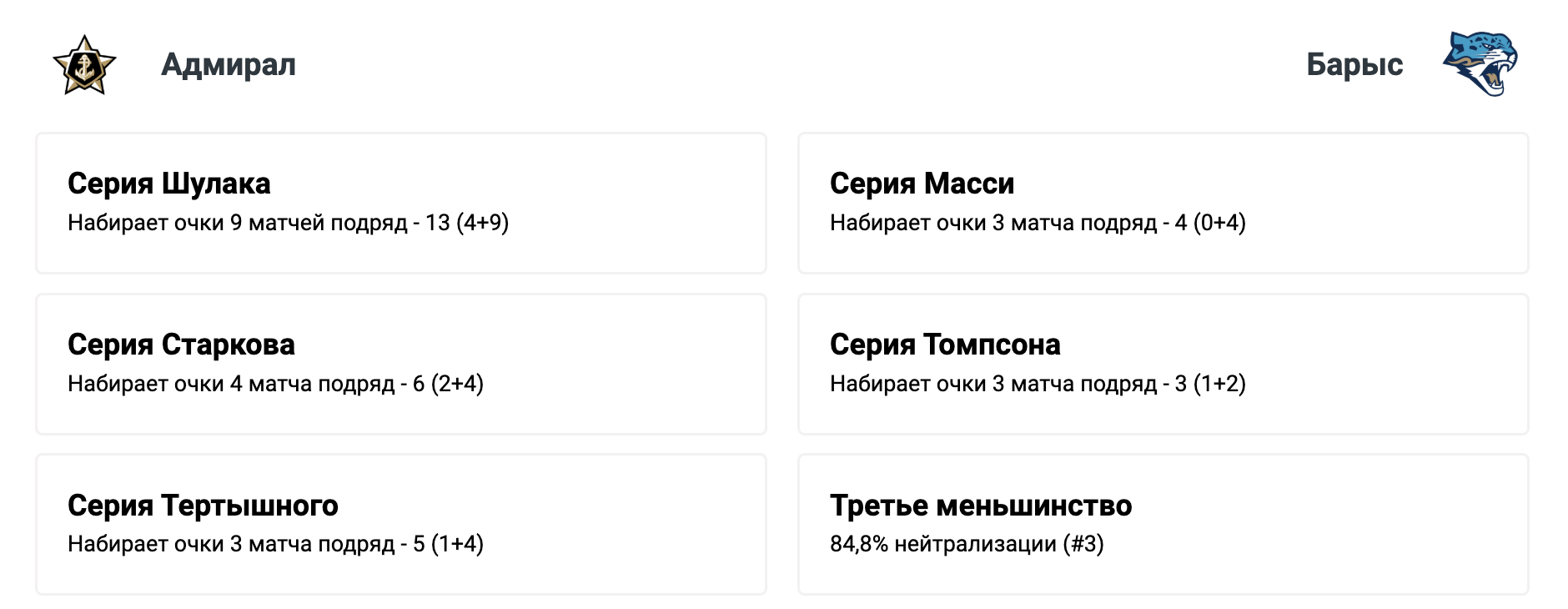Open the Адмирал team name link
This screenshot has width=1568, height=609.
click(x=229, y=65)
